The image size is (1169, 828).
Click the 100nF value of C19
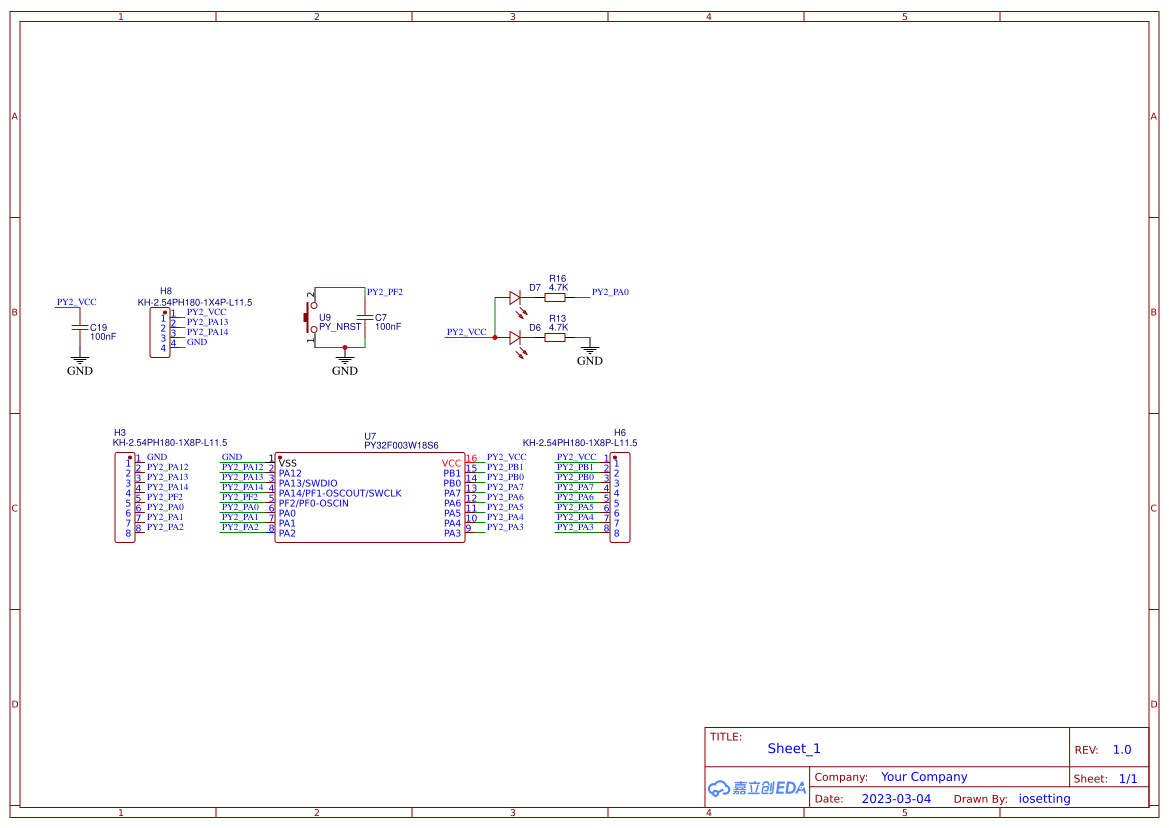[x=103, y=337]
